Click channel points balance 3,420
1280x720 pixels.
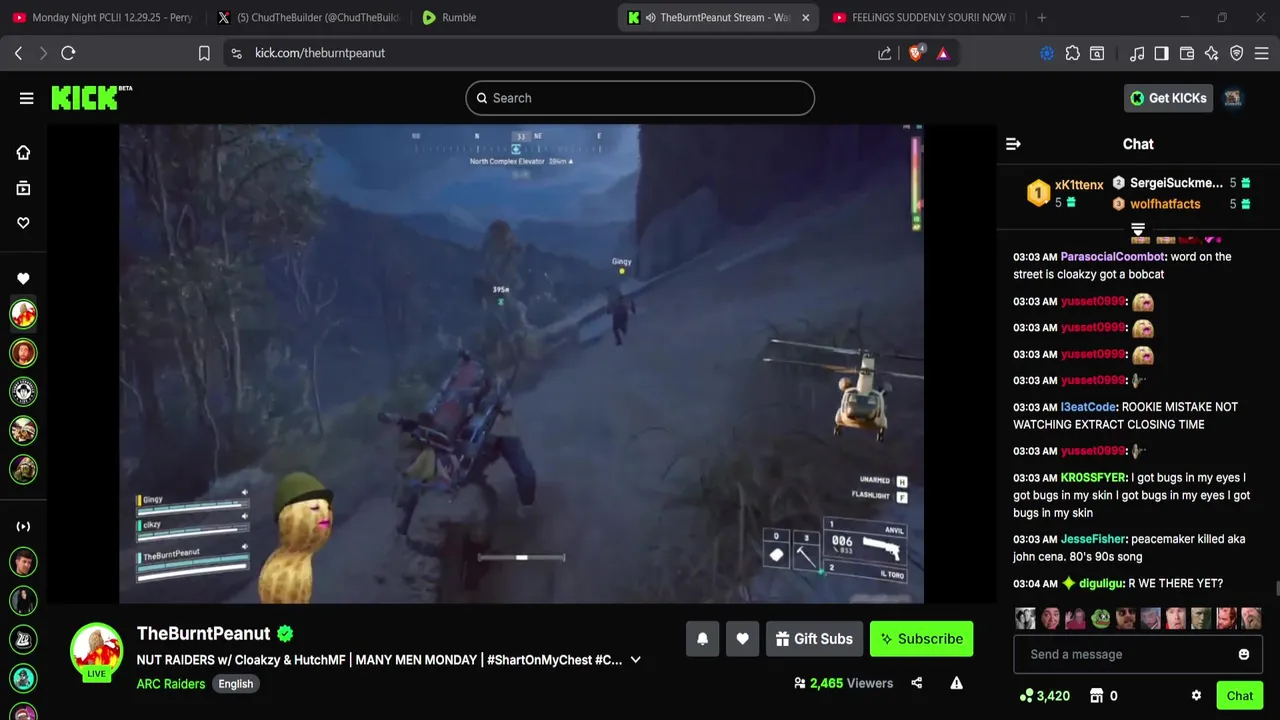[x=1044, y=696]
